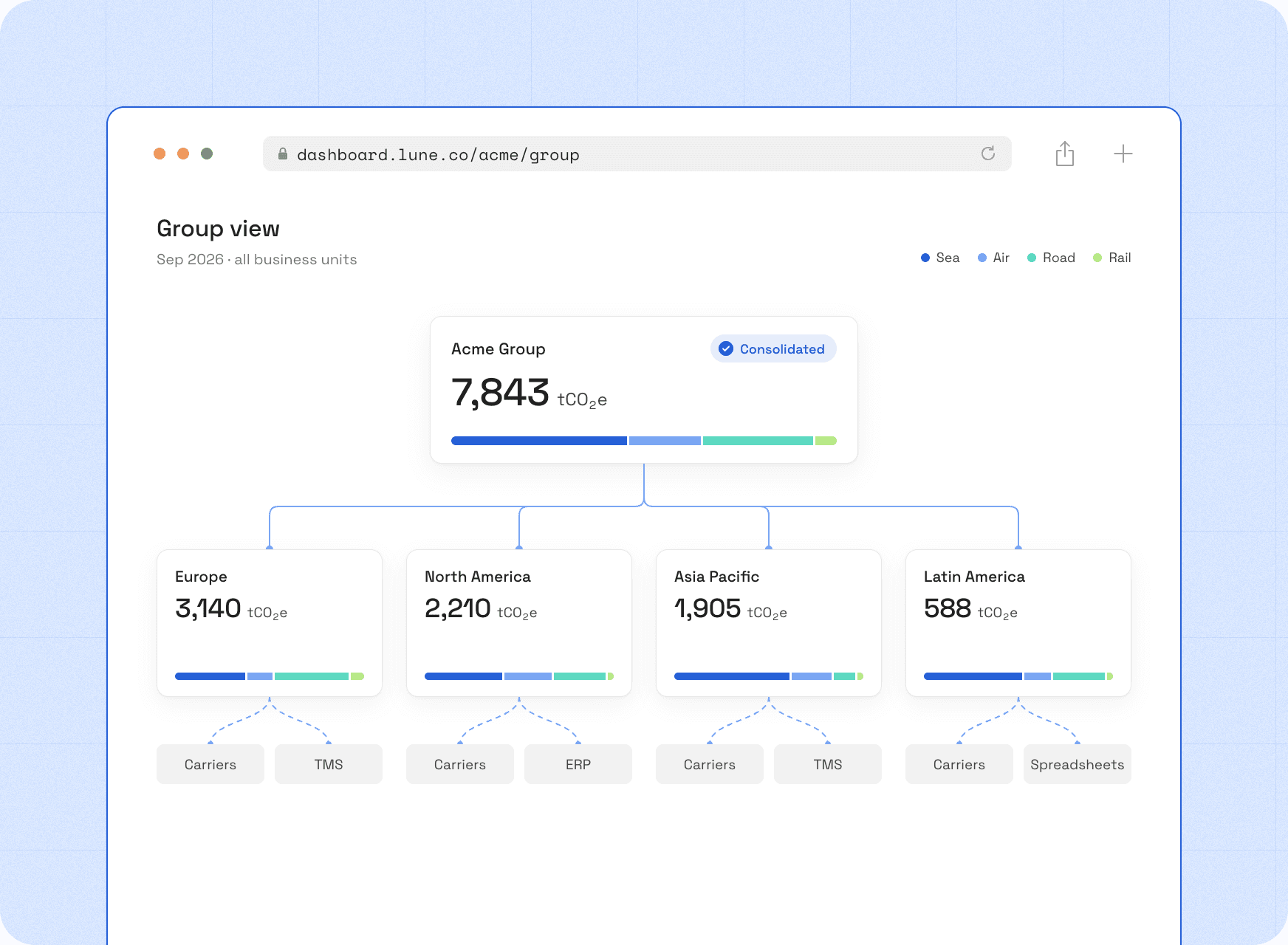Open the Latin America business unit card

pos(1018,622)
